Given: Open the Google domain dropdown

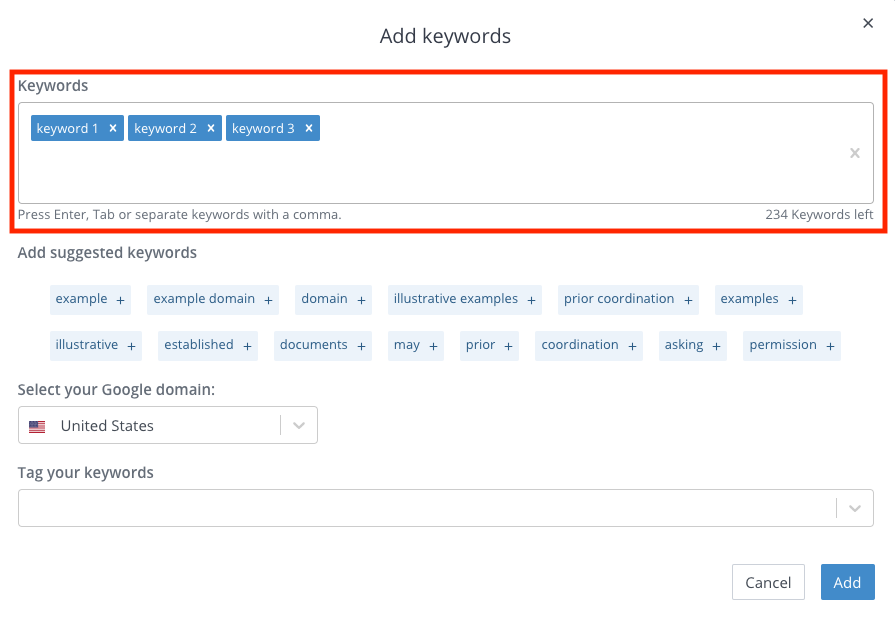Looking at the screenshot, I should [x=168, y=425].
